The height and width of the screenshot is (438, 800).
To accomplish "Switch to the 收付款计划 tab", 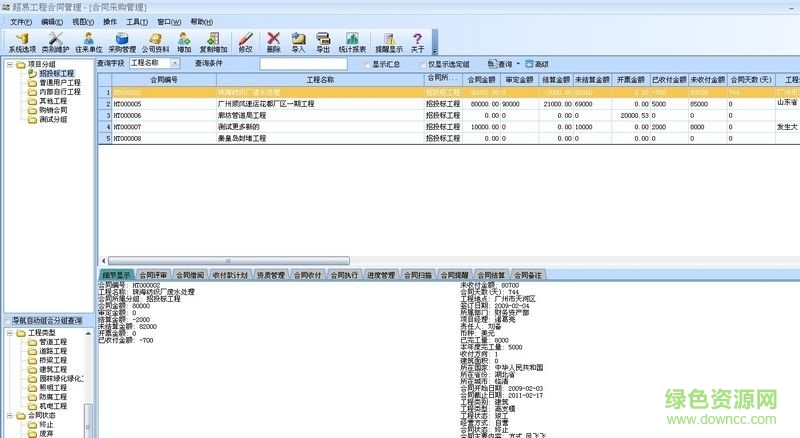I will [x=231, y=274].
